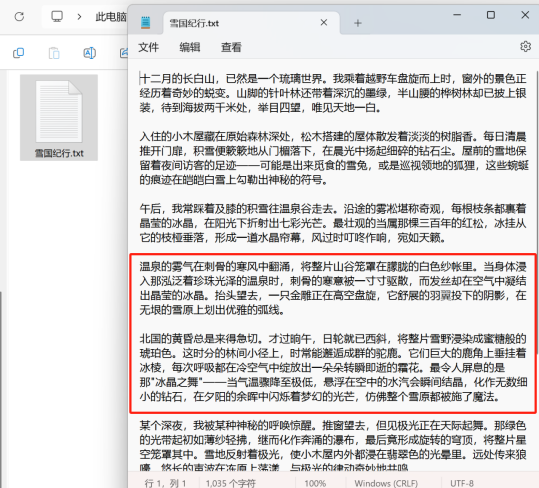Viewport: 539px width, 488px height.
Task: Click the This PC monitor icon in File Explorer
Action: click(x=57, y=16)
